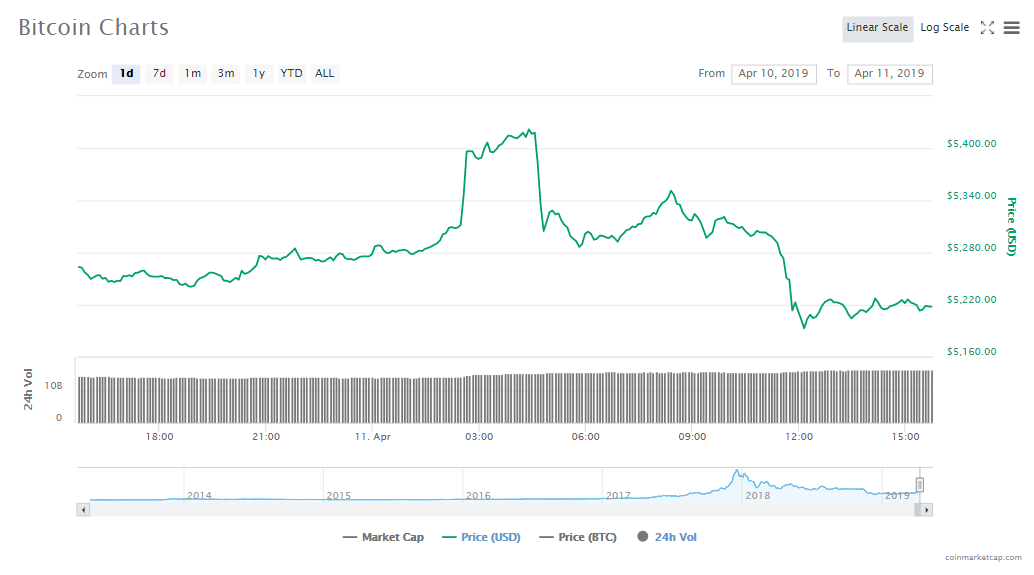Select the 7d zoom range
1034x575 pixels.
click(x=159, y=74)
